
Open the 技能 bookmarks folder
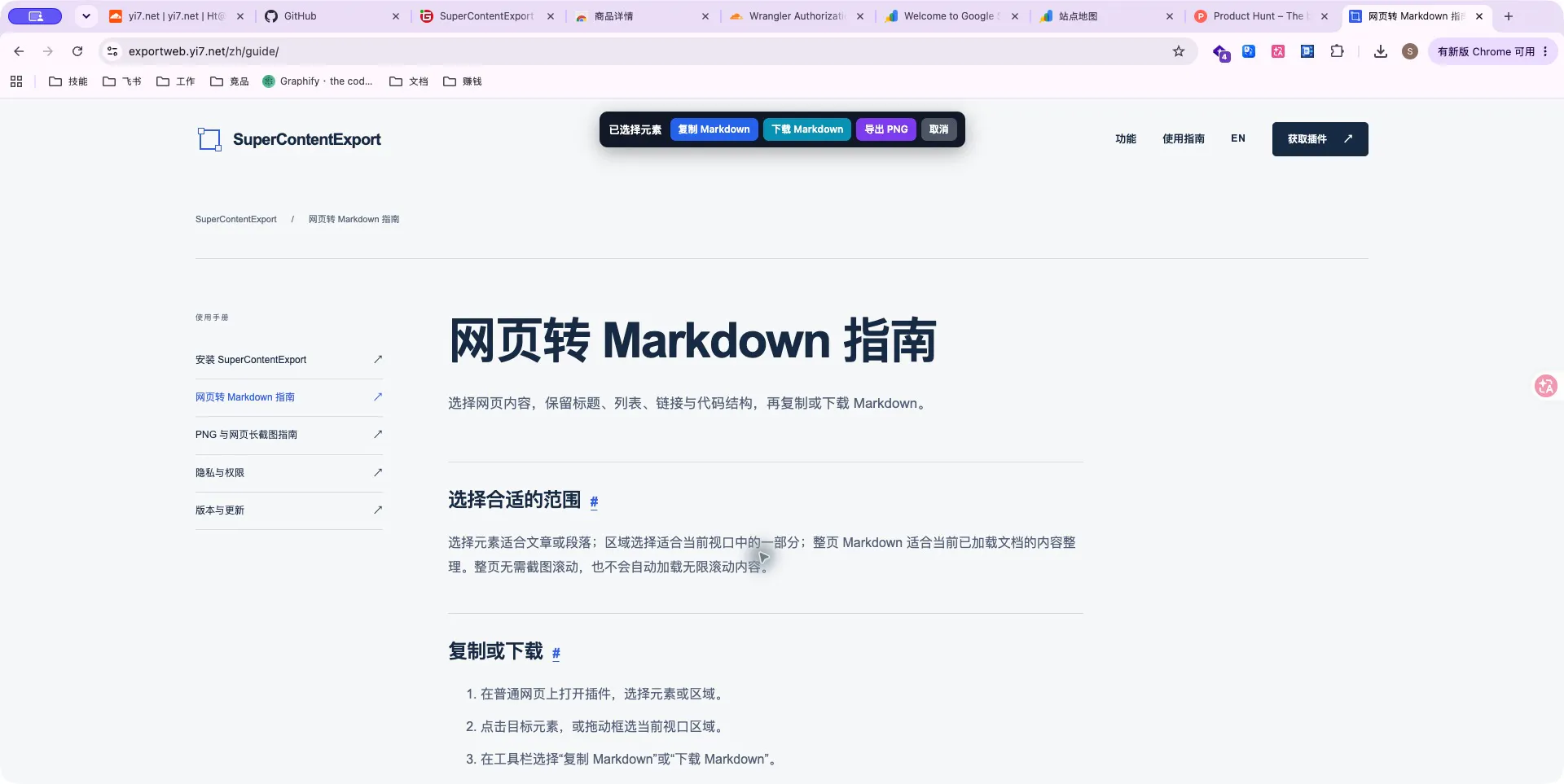[x=68, y=81]
